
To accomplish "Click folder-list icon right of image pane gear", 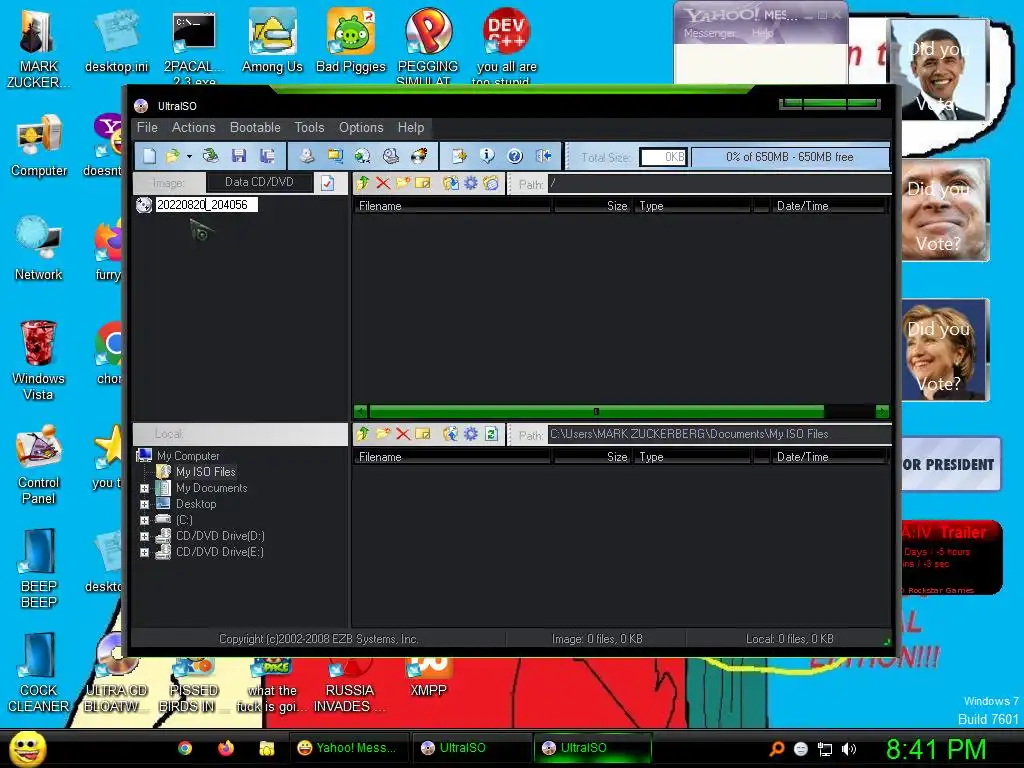I will 491,184.
